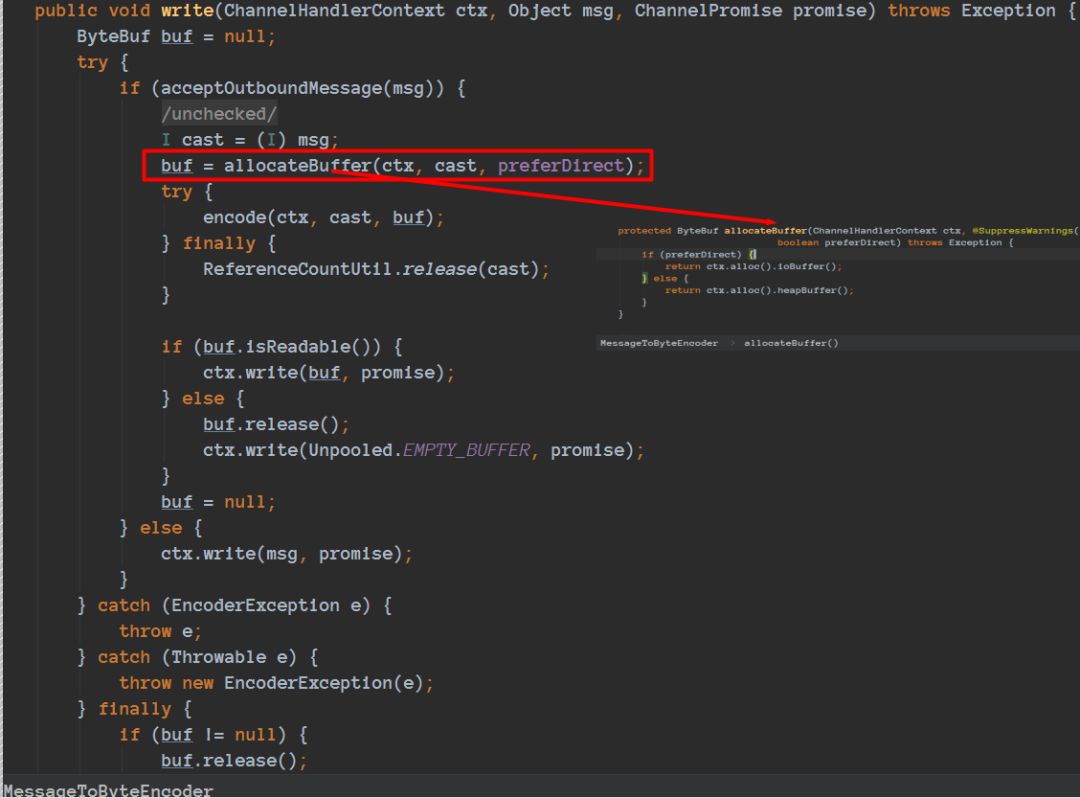Click the 'throw e;' statement
Screen dimensions: 1080x798
[x=160, y=631]
